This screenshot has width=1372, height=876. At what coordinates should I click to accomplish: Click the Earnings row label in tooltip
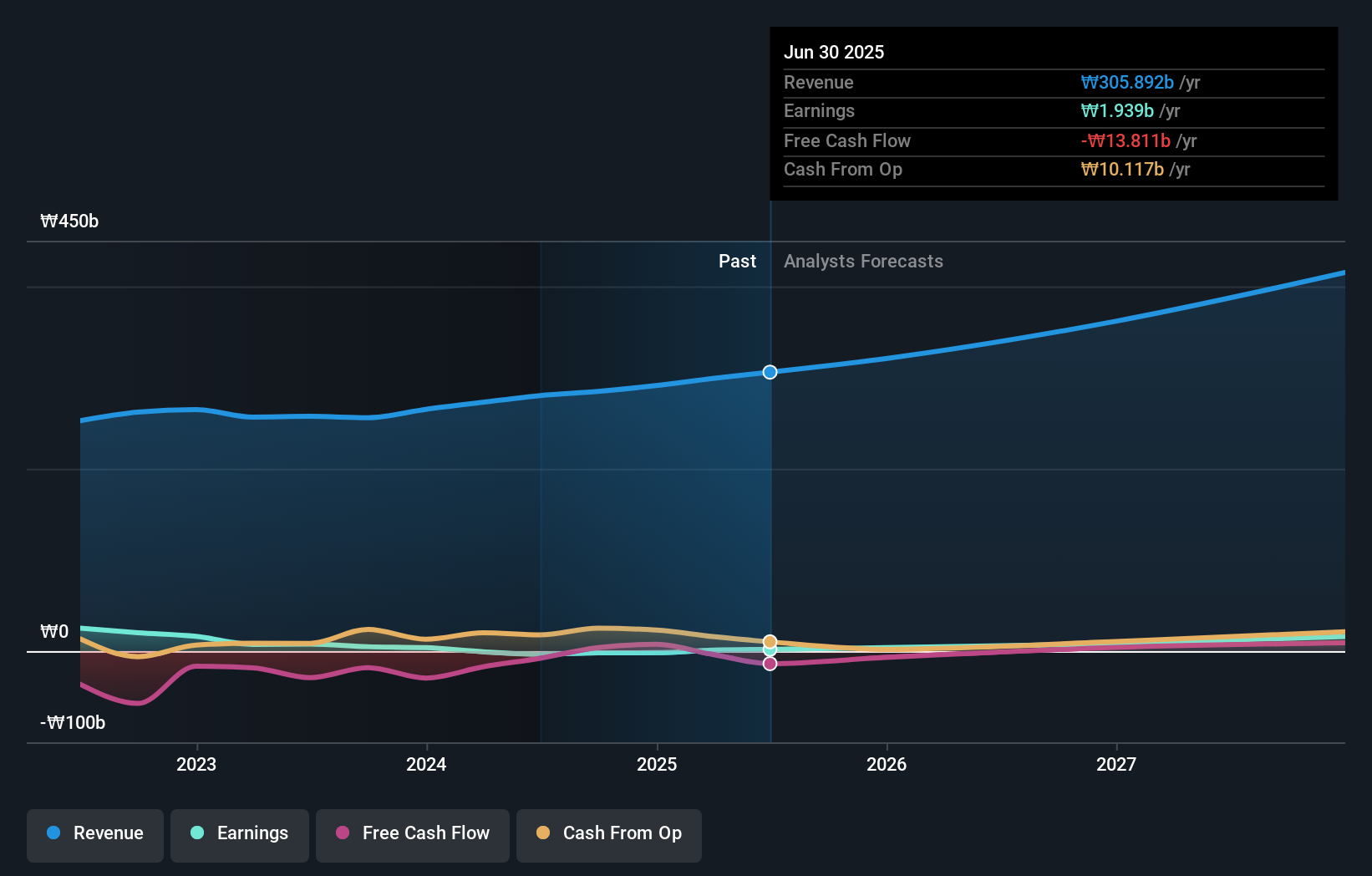(x=819, y=111)
